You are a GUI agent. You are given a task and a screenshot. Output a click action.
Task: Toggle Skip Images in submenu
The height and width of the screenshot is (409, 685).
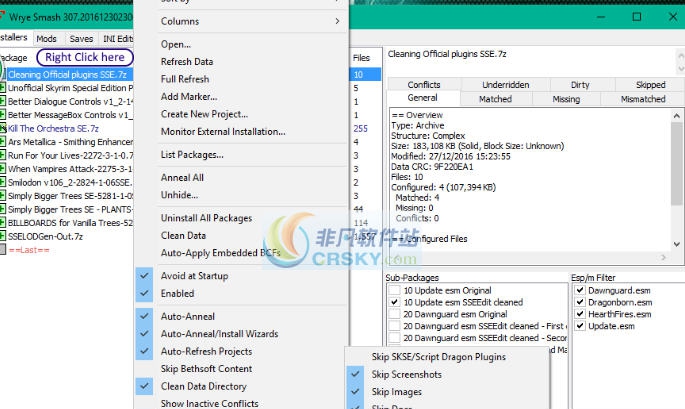447,392
